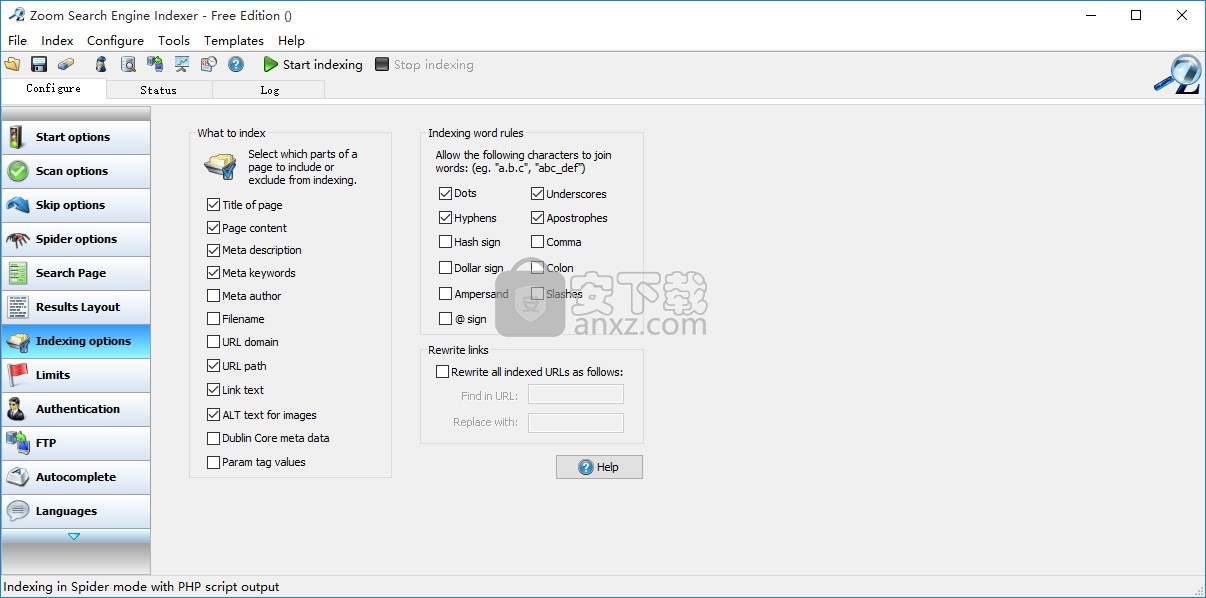Click status bar indexing mode text
This screenshot has height=598, width=1206.
(x=142, y=587)
